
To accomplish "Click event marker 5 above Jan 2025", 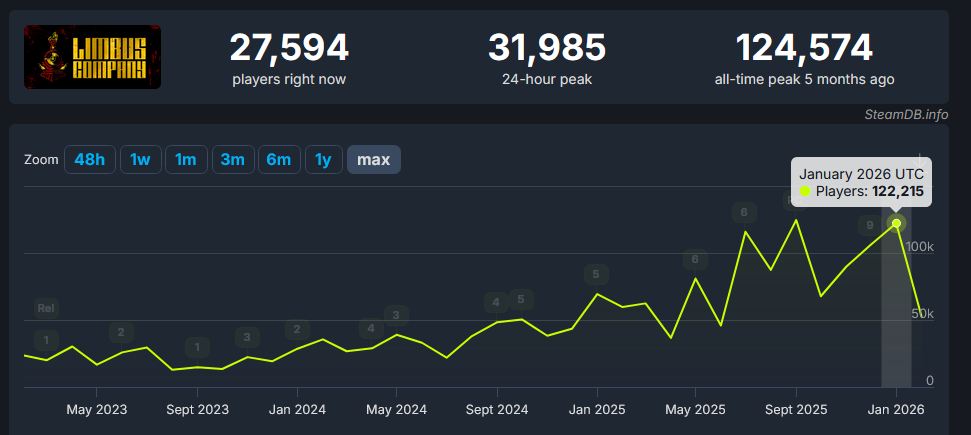I will pyautogui.click(x=596, y=274).
